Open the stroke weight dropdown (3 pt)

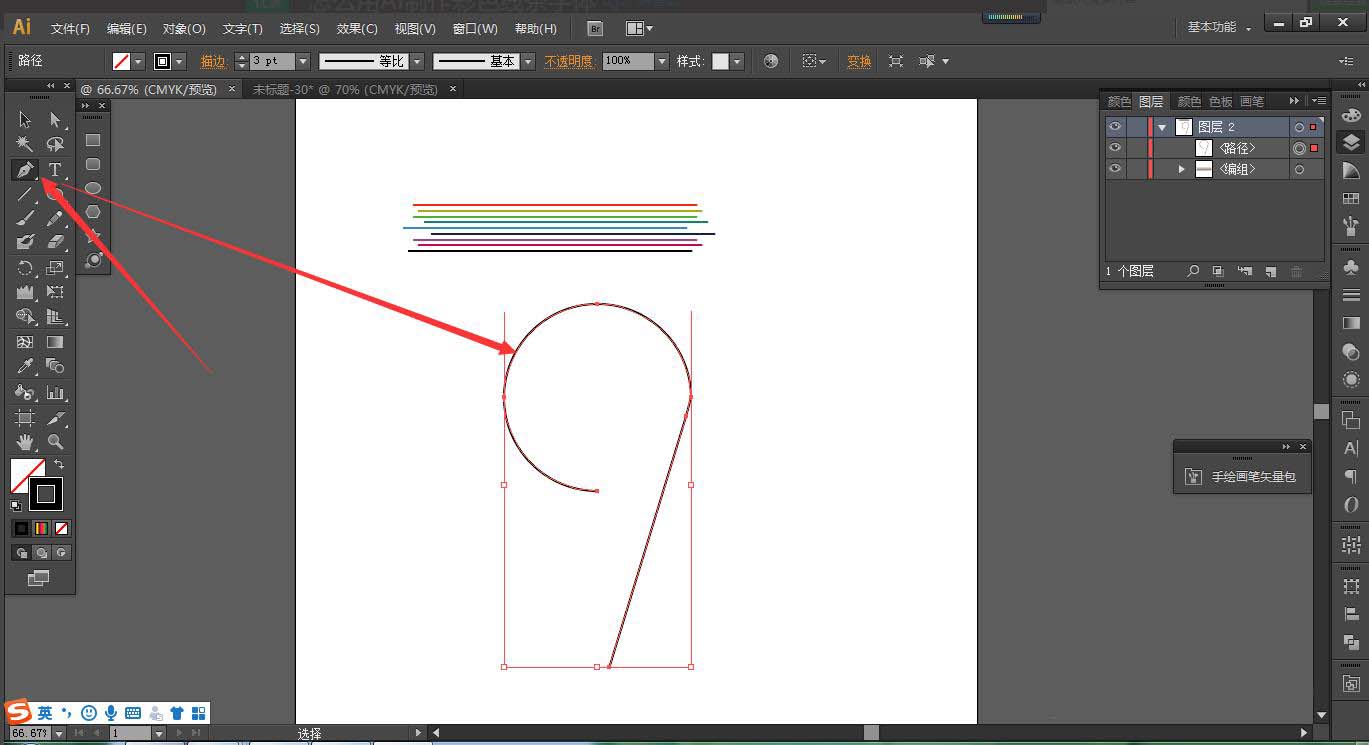(303, 61)
